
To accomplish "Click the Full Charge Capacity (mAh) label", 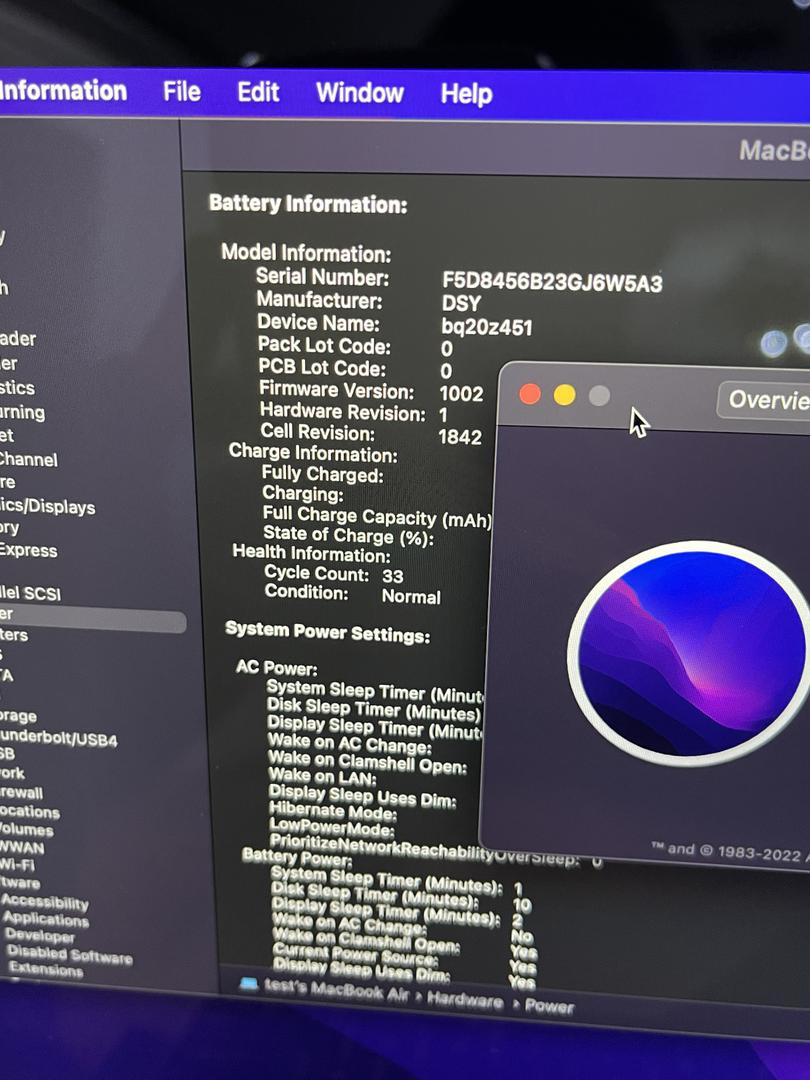I will tap(377, 517).
